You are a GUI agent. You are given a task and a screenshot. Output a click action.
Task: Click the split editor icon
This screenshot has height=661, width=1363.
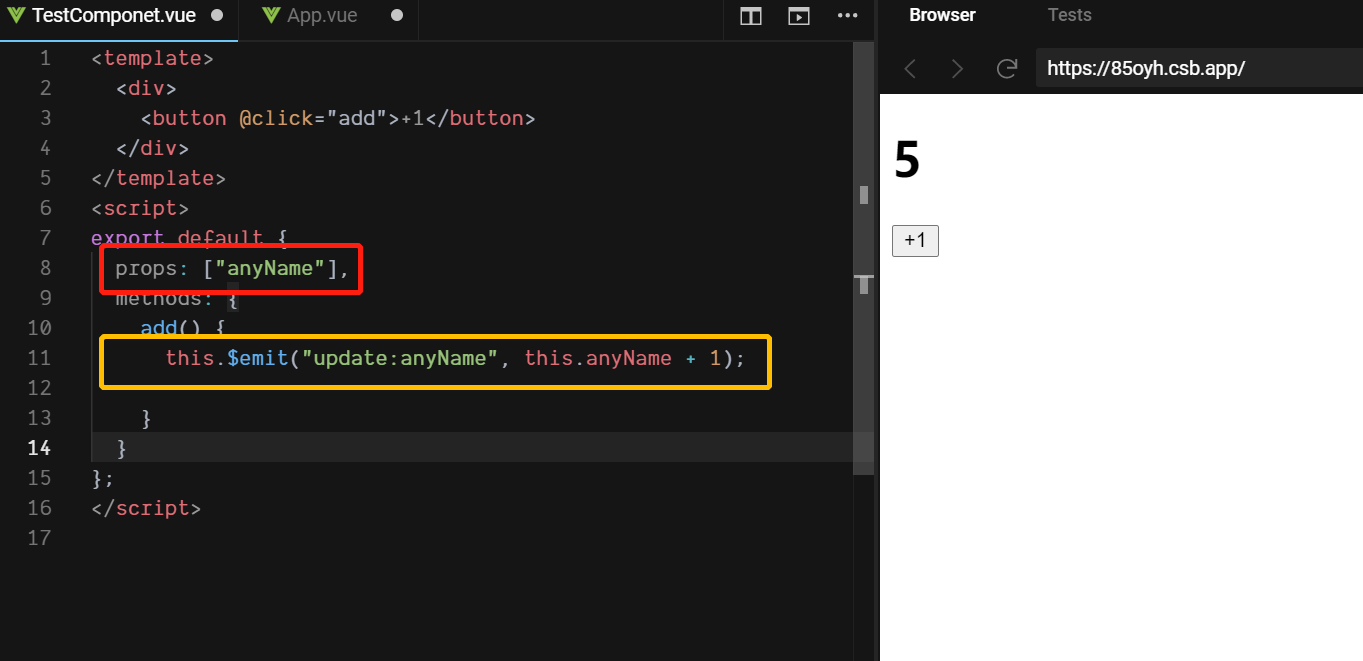coord(751,16)
